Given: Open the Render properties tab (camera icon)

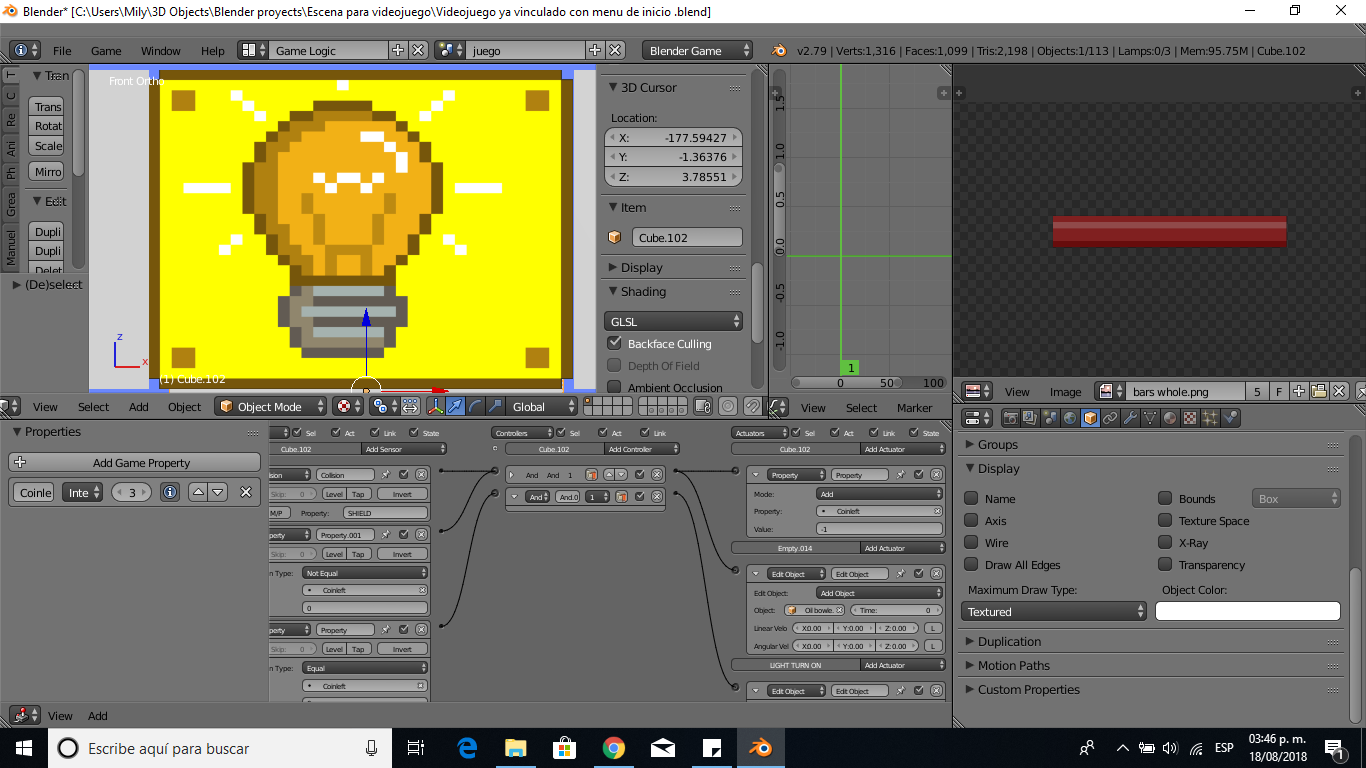Looking at the screenshot, I should (x=1011, y=418).
